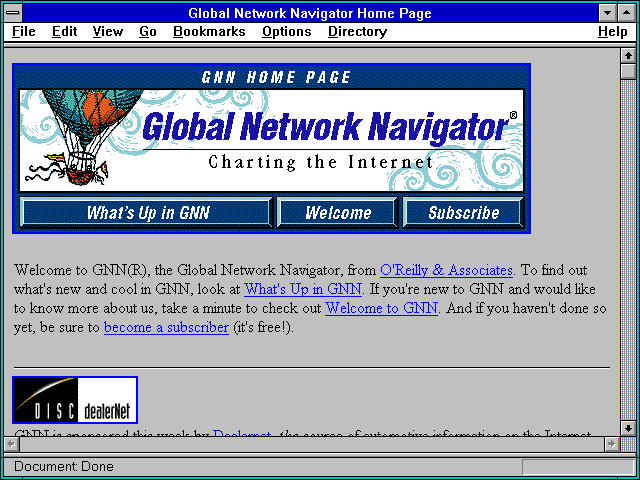Screen dimensions: 640x480
Task: Open the window control menu box
Action: coord(13,13)
